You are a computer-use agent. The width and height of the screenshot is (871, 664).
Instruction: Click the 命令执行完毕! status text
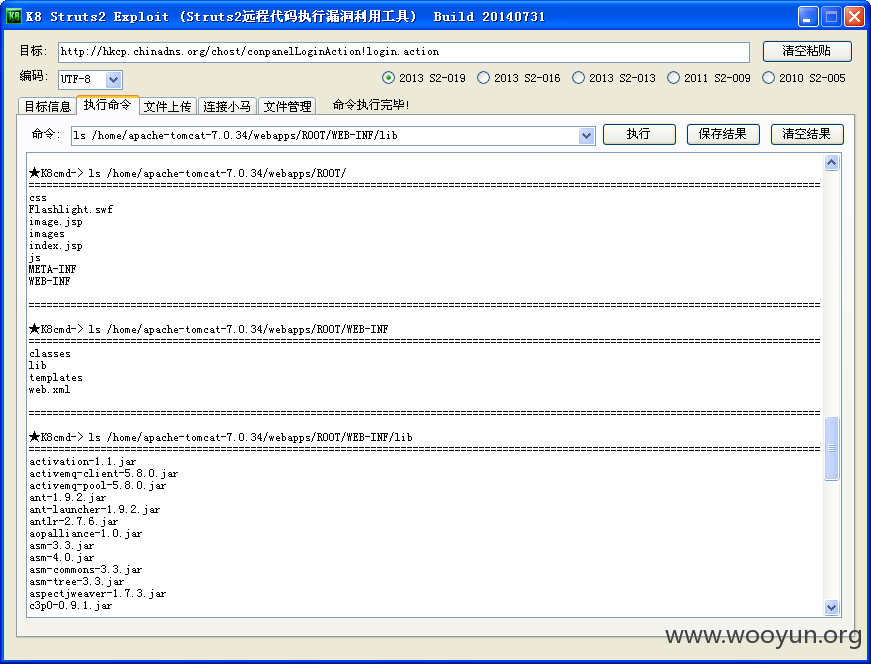point(371,105)
